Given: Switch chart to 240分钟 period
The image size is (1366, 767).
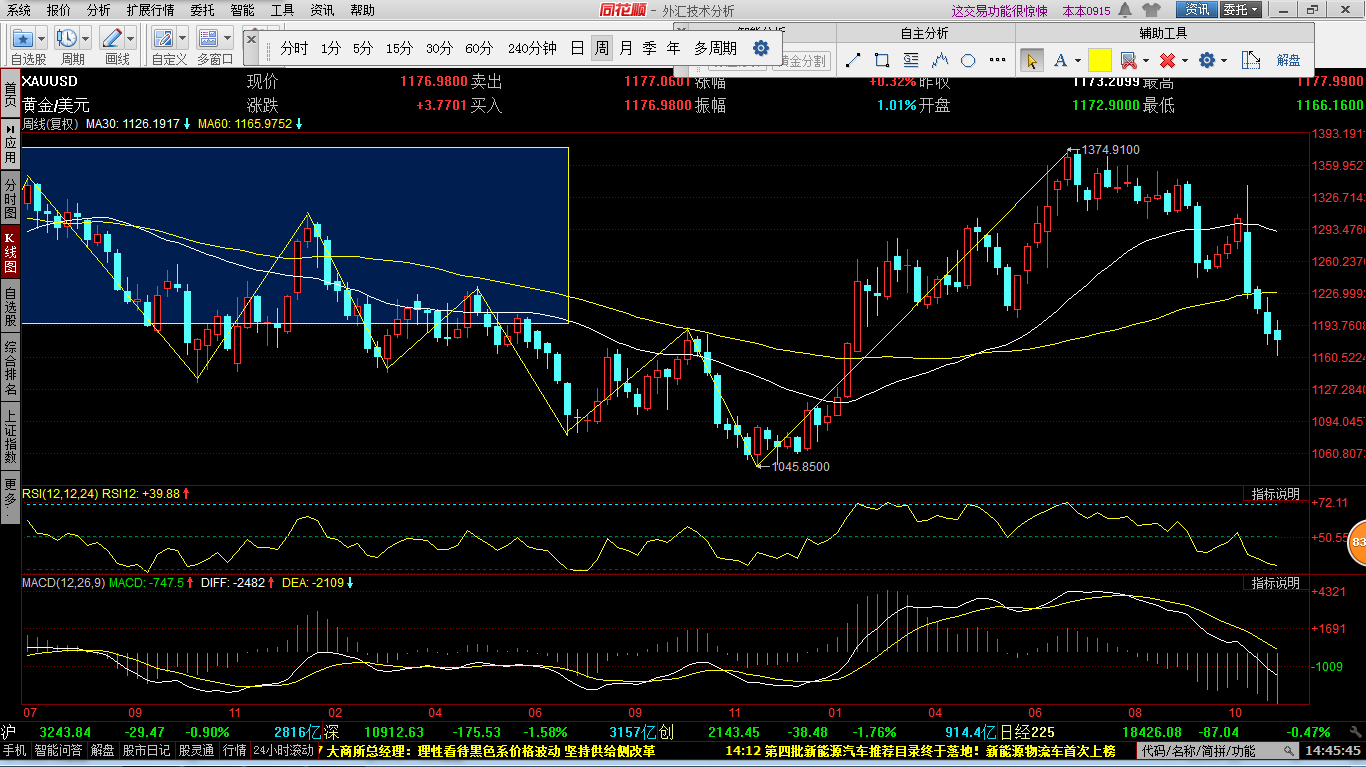Looking at the screenshot, I should tap(532, 48).
